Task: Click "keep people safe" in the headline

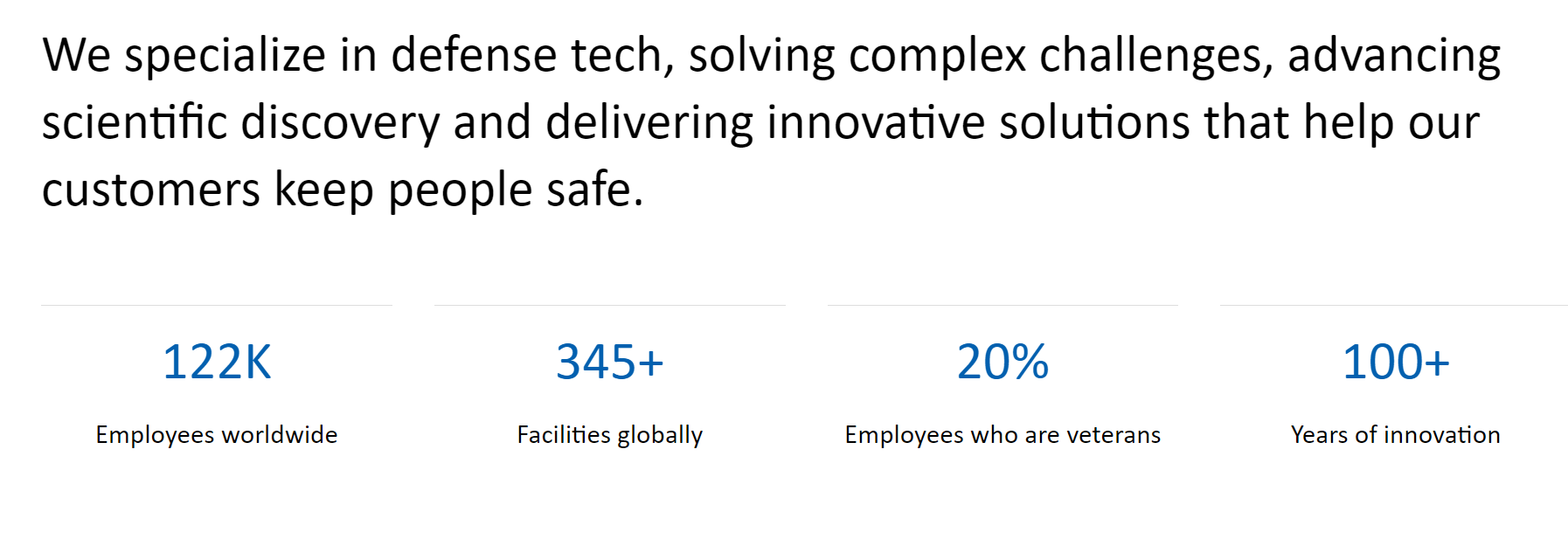Action: tap(459, 190)
